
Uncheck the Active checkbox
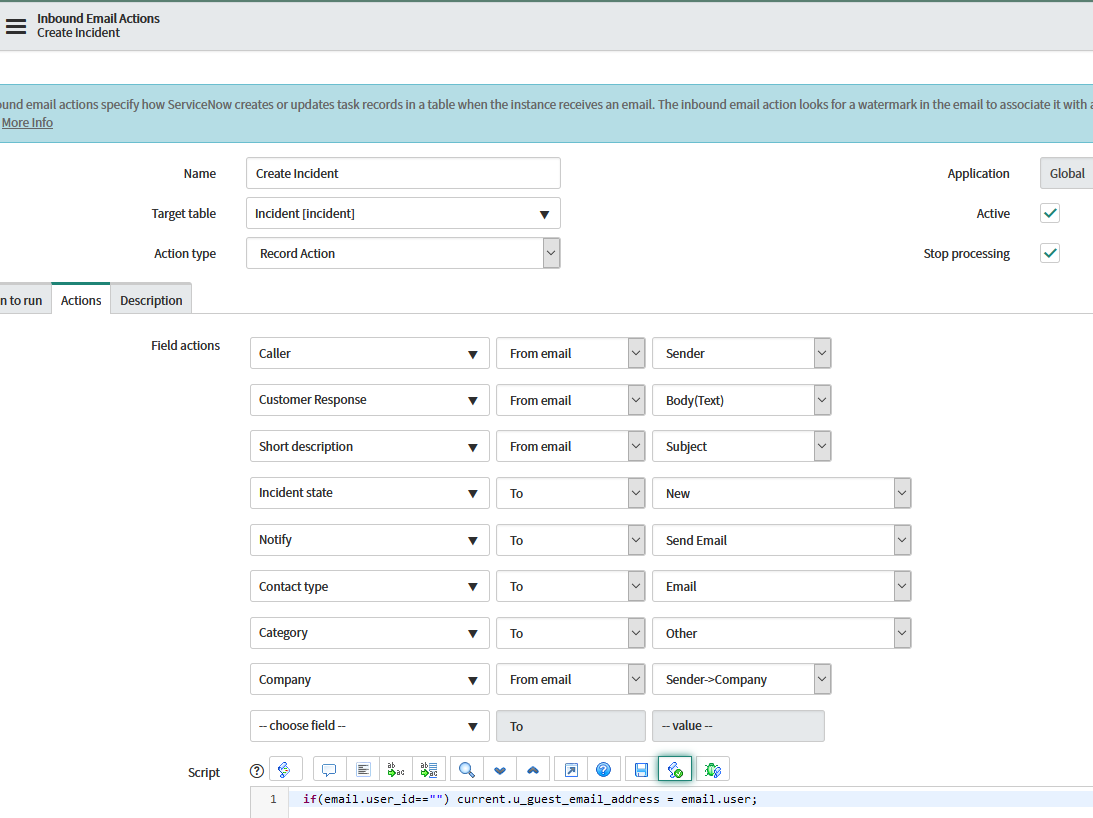[1049, 213]
